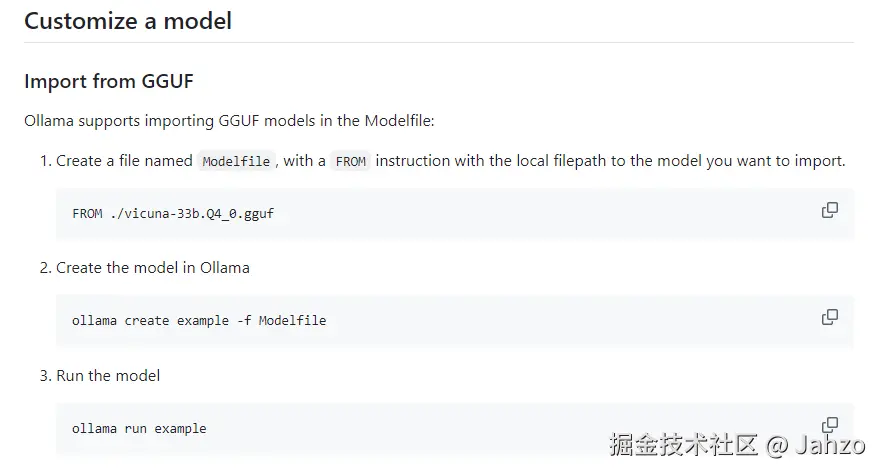Click the word "Modelfile:" ending the intro sentence
The height and width of the screenshot is (474, 881).
pos(400,121)
